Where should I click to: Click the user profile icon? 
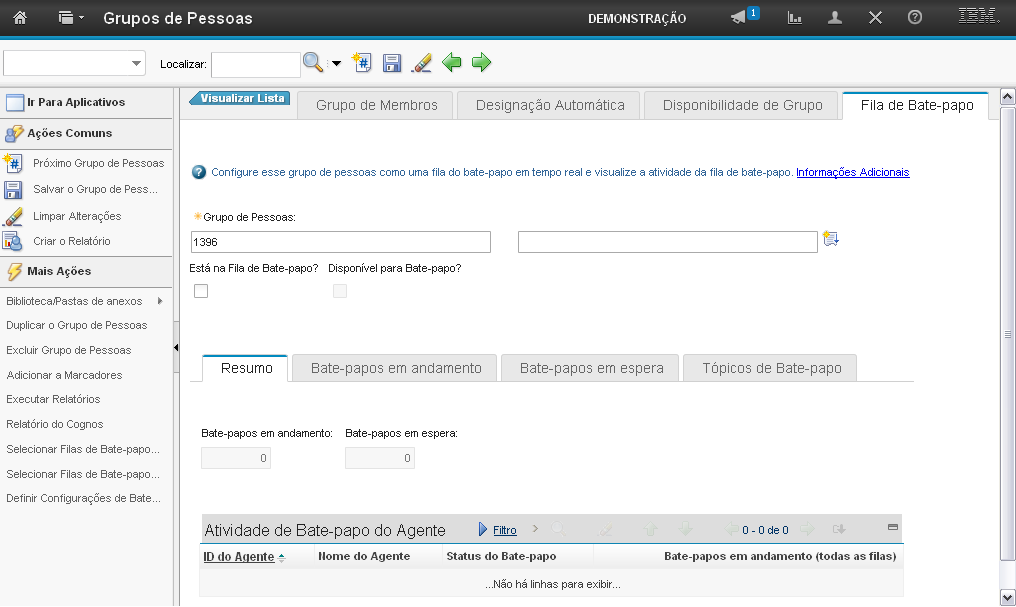[835, 18]
